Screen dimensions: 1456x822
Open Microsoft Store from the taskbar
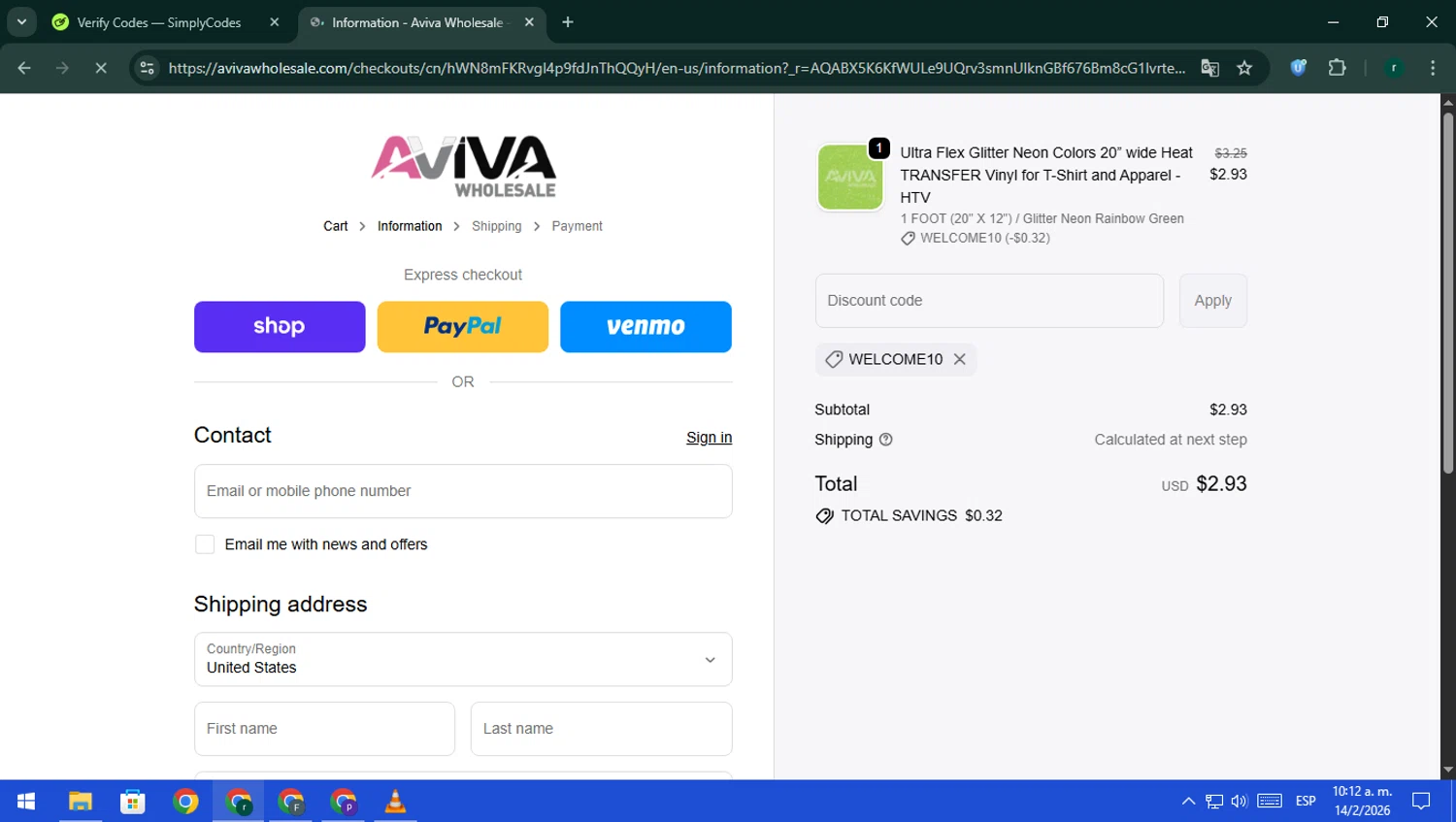coord(132,802)
